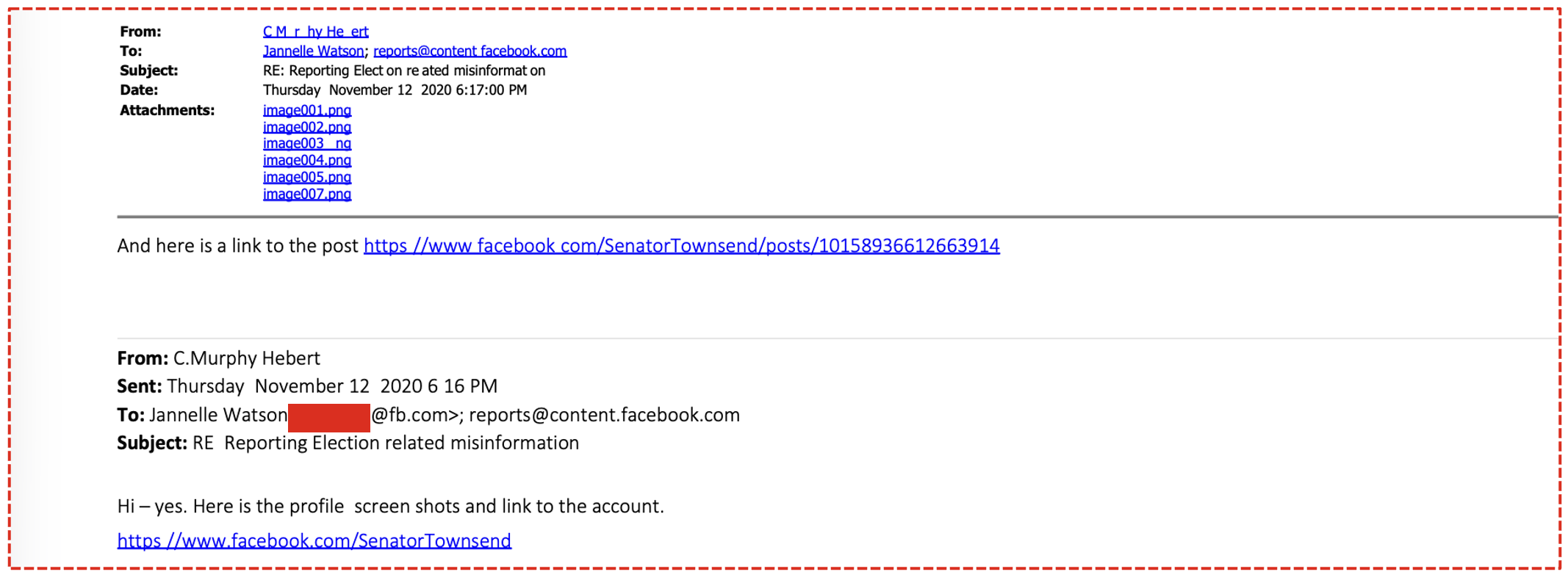Click the header subject line text
This screenshot has width=1568, height=580.
pos(403,70)
